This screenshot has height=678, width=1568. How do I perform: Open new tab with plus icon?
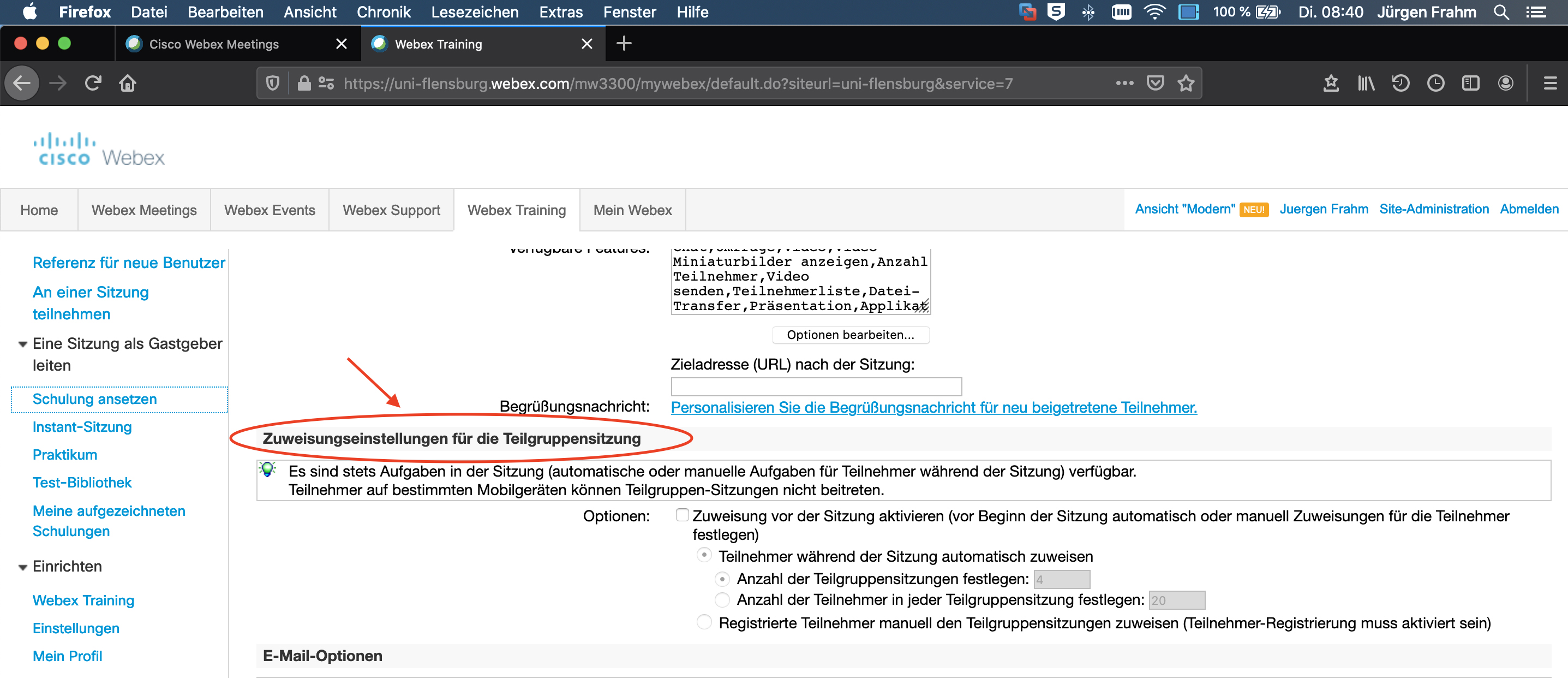pyautogui.click(x=623, y=43)
